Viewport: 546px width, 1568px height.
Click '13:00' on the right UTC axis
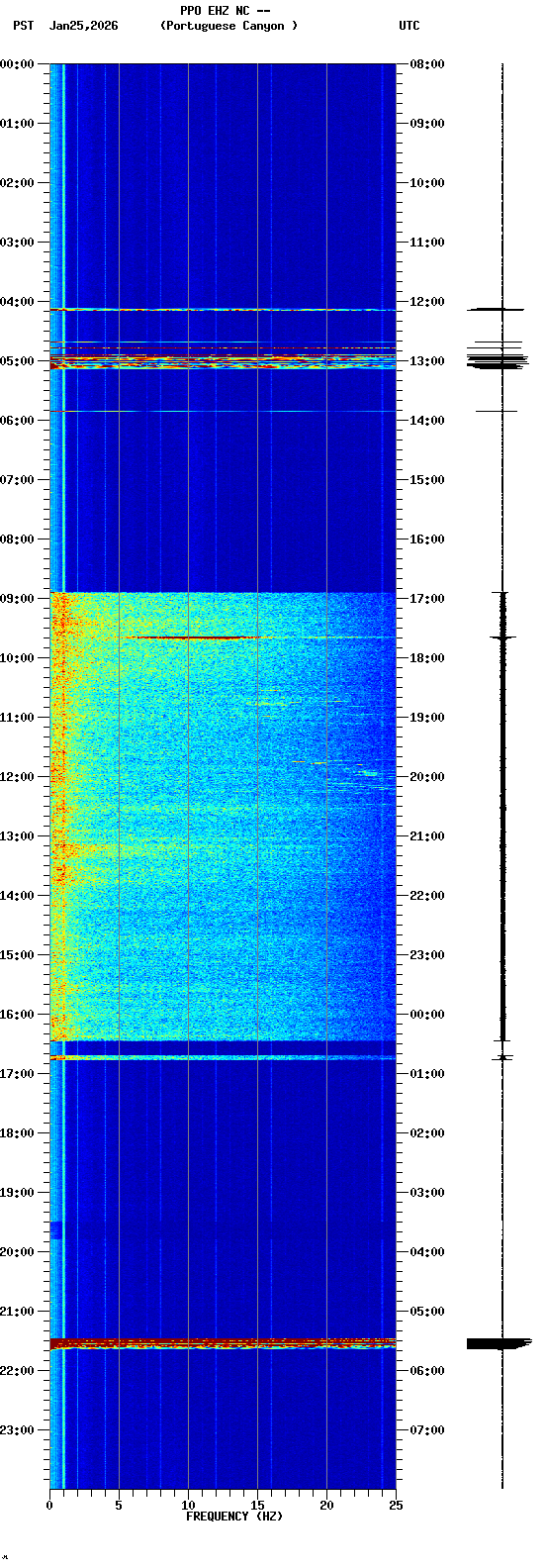[x=426, y=361]
